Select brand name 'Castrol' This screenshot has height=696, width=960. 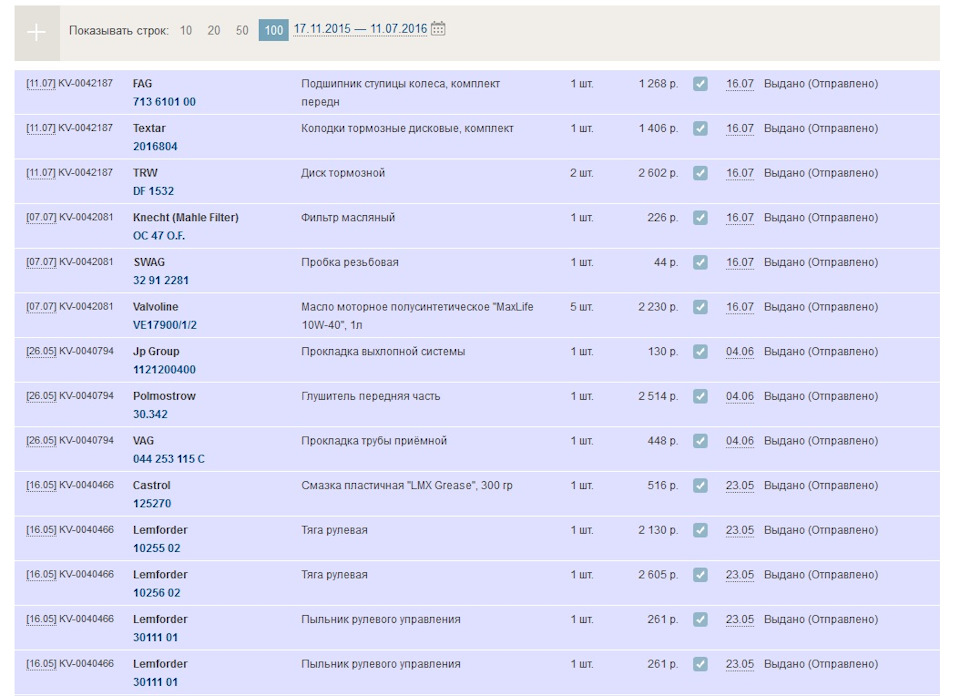(151, 486)
